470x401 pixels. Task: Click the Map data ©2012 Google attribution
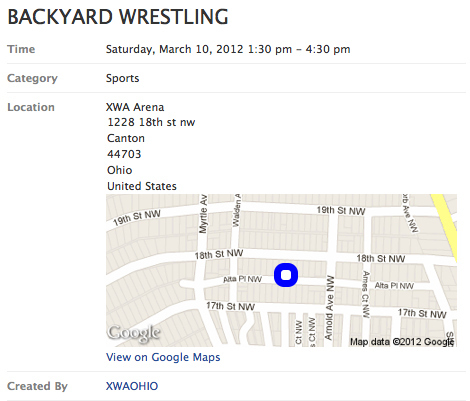[402, 342]
